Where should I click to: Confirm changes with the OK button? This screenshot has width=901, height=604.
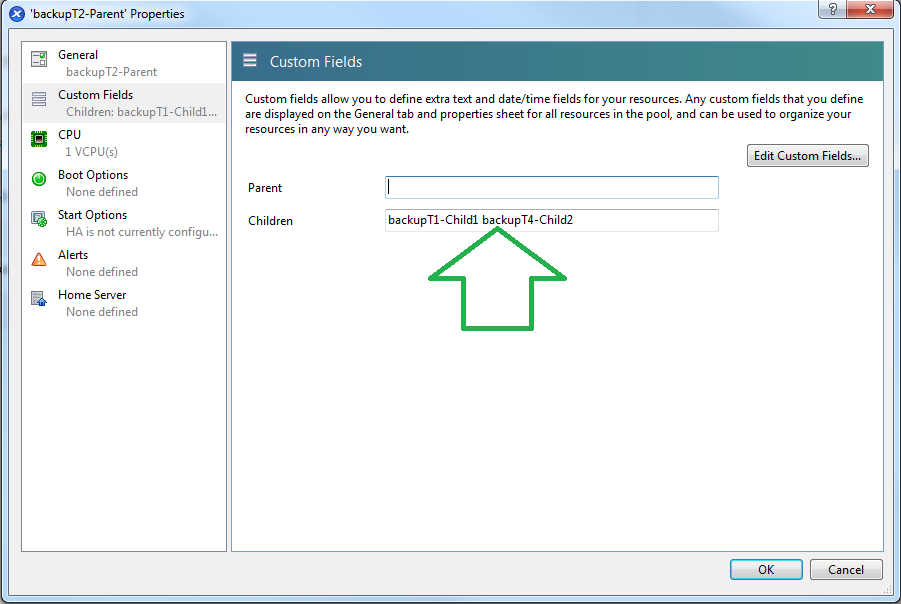(x=766, y=570)
